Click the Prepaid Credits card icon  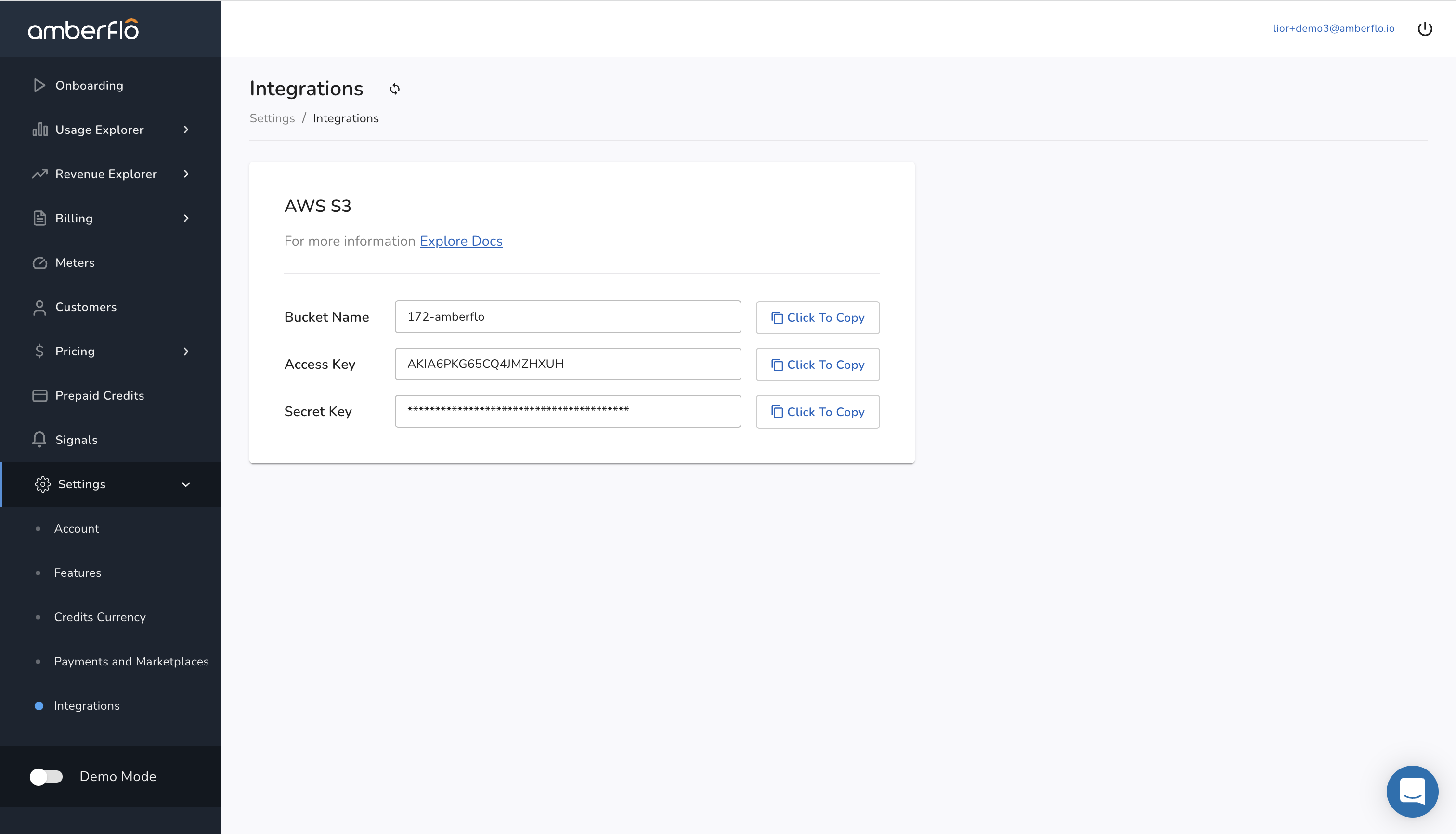[39, 396]
